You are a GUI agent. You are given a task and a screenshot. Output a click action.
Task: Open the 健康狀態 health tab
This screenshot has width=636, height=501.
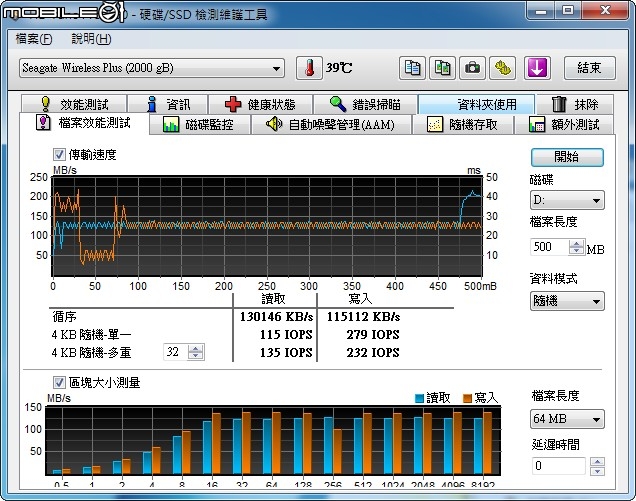coord(260,104)
